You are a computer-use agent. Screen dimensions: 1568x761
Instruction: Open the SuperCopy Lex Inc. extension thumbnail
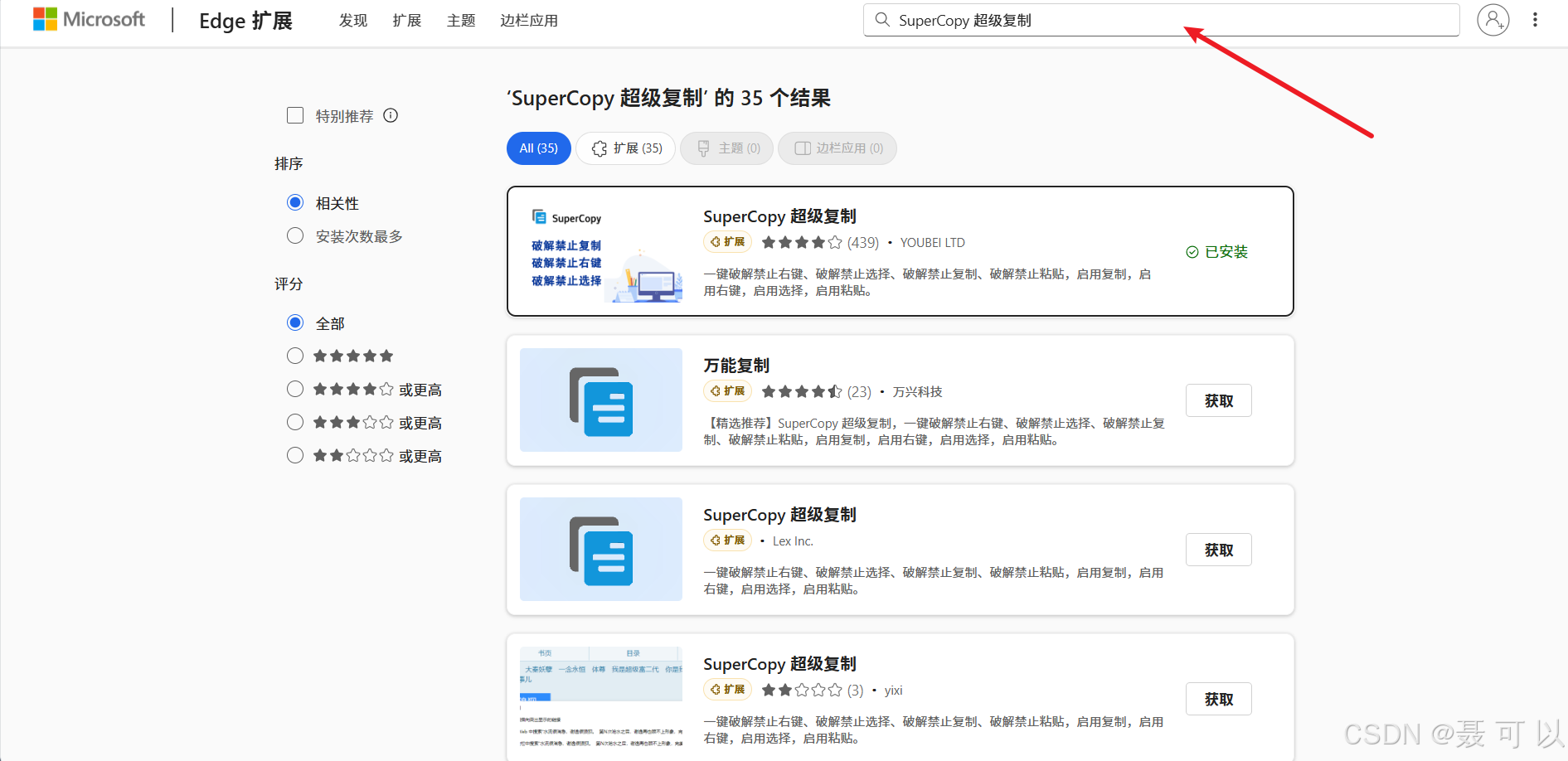601,549
